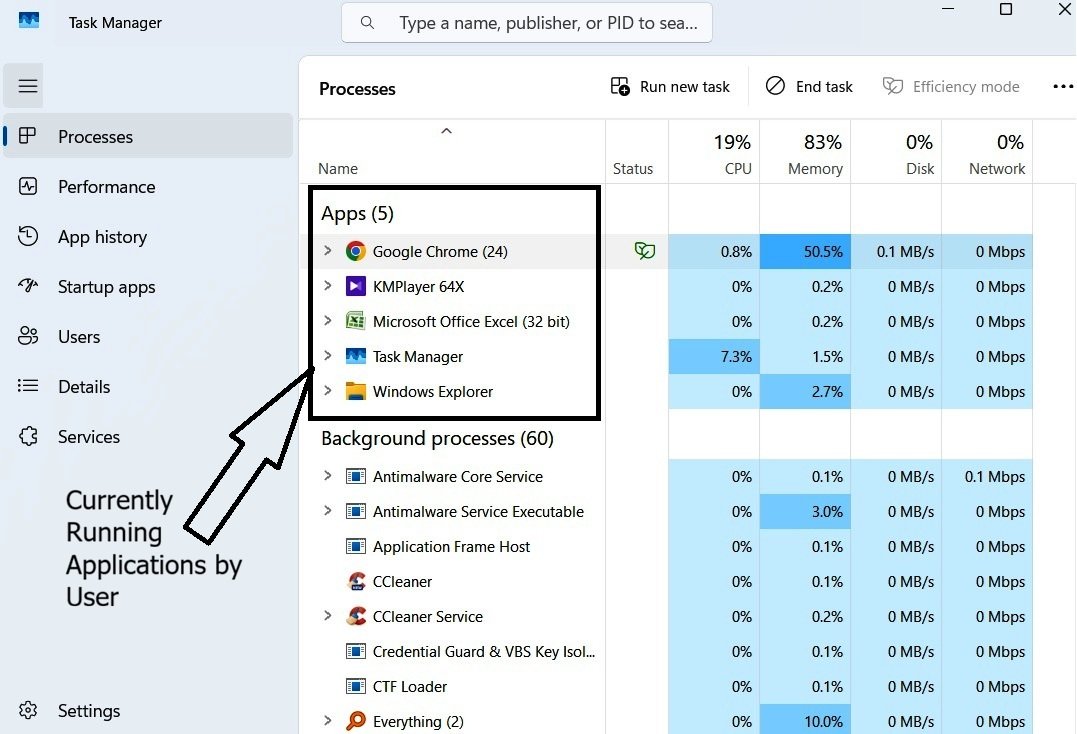Sort by the Disk column header
The image size is (1077, 734).
click(896, 152)
